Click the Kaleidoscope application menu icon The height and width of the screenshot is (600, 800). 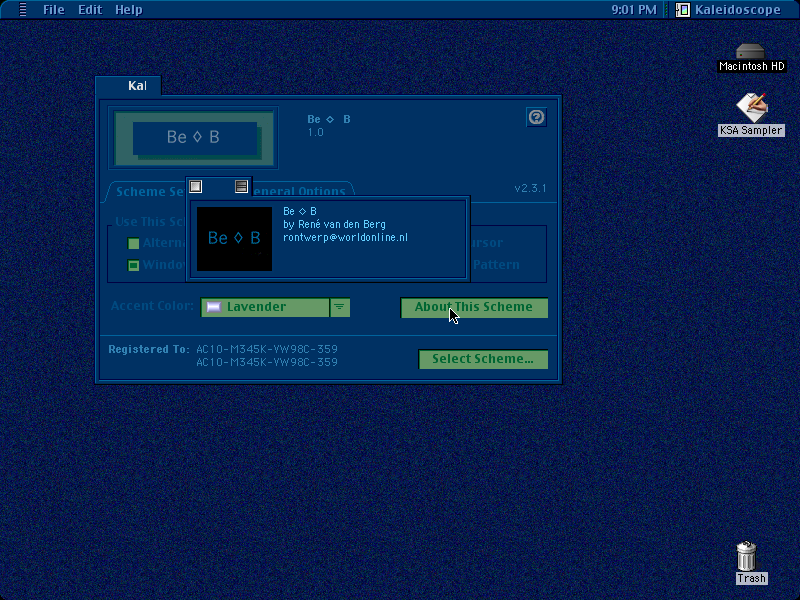click(683, 10)
